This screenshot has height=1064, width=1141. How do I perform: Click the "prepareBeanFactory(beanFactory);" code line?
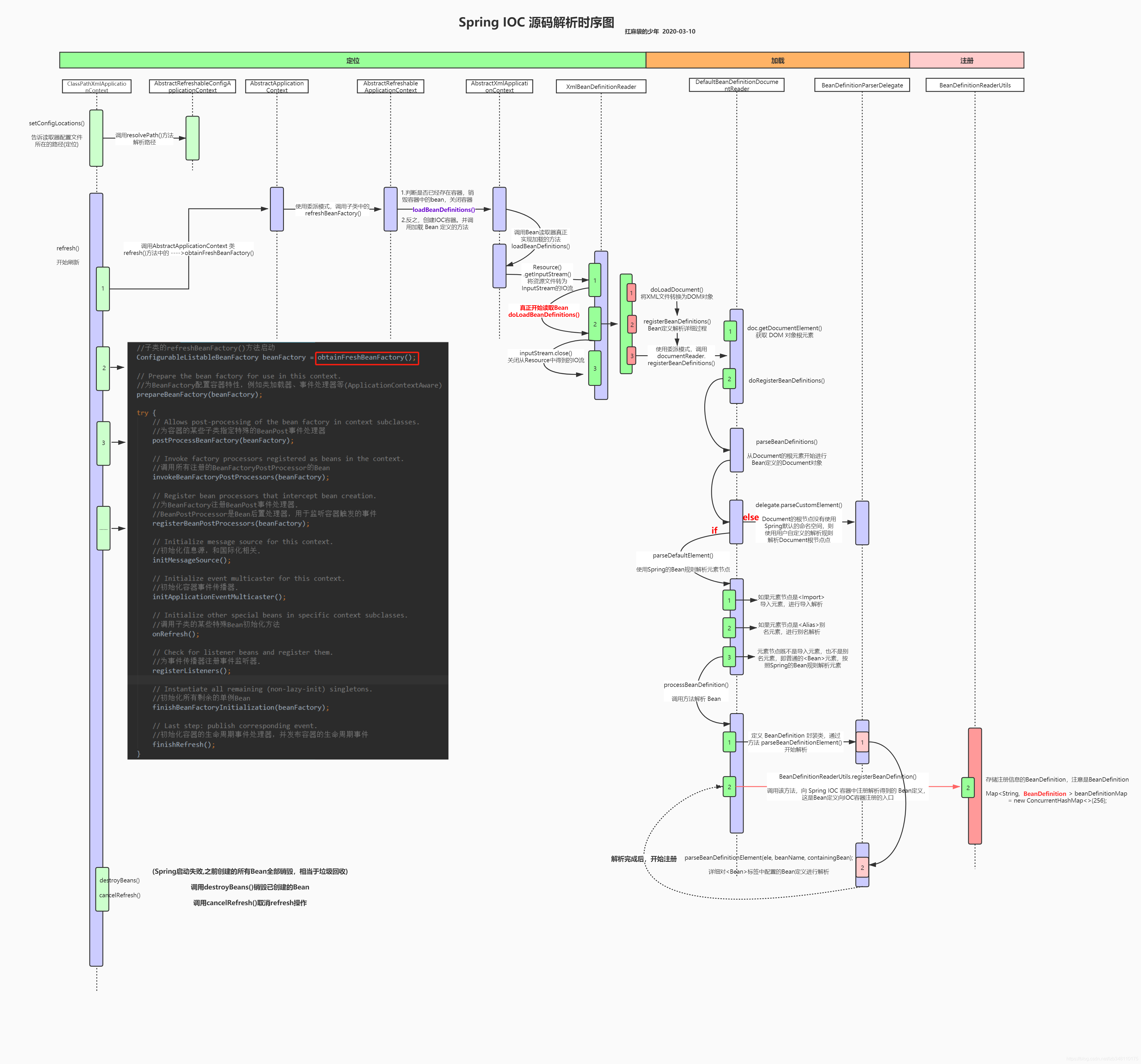199,395
